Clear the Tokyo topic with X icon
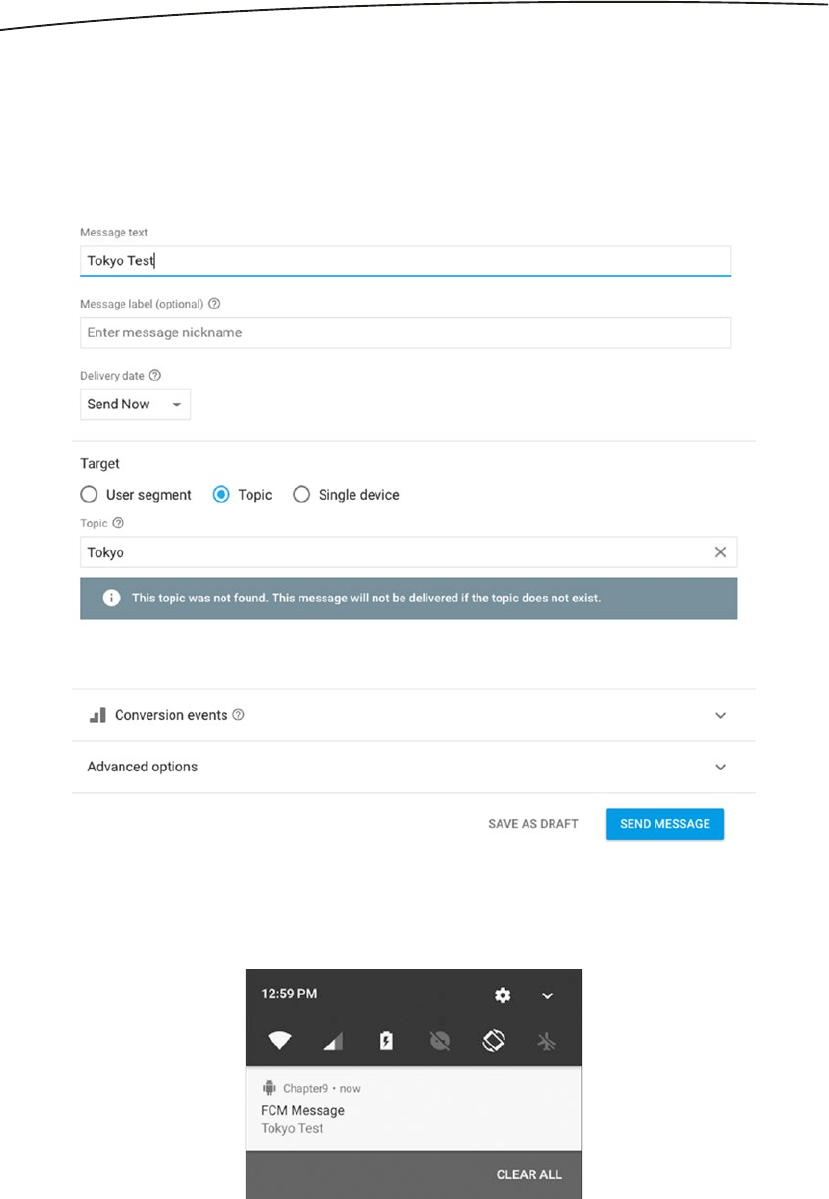829x1199 pixels. (720, 552)
